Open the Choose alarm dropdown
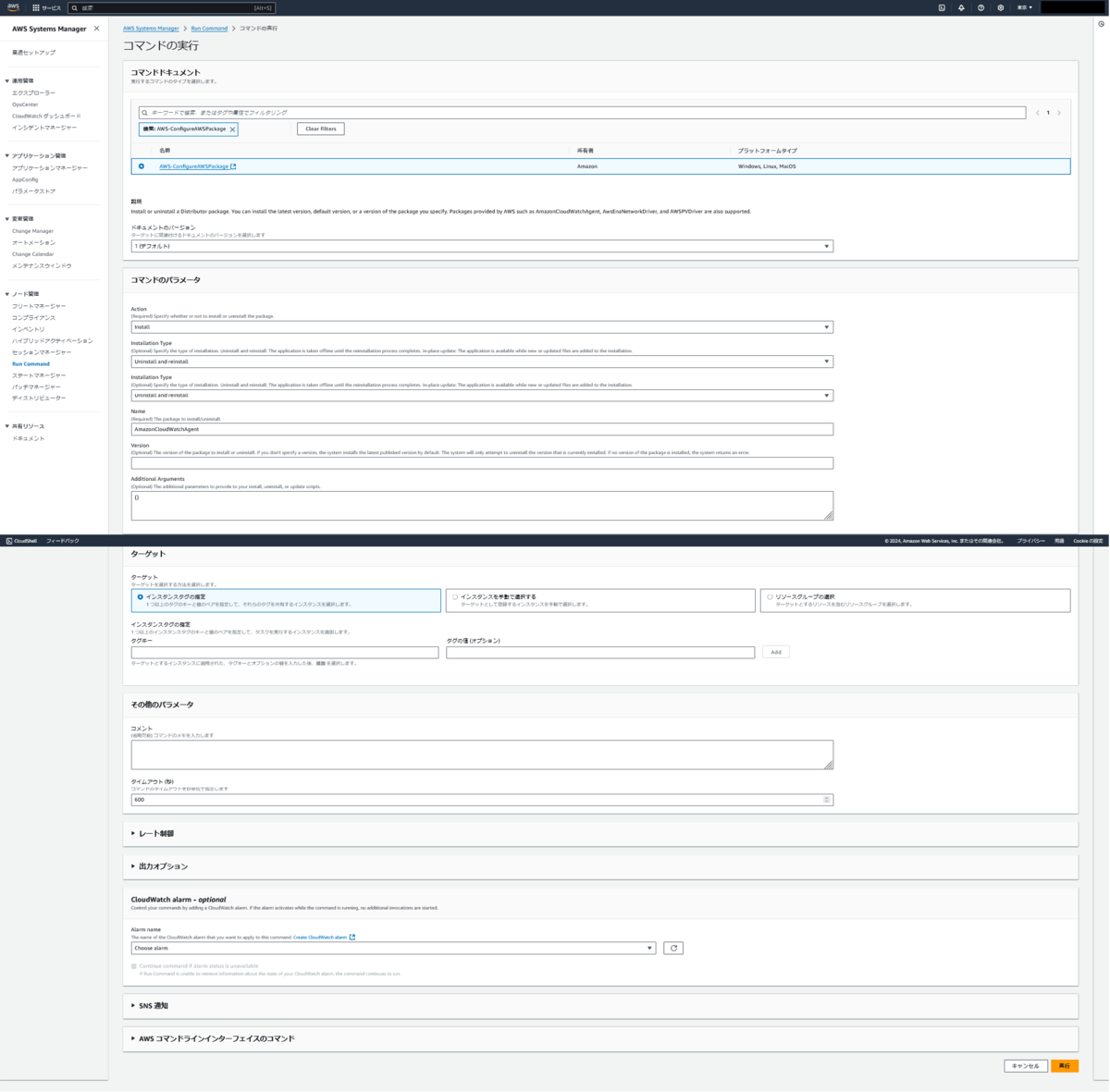 click(x=392, y=948)
